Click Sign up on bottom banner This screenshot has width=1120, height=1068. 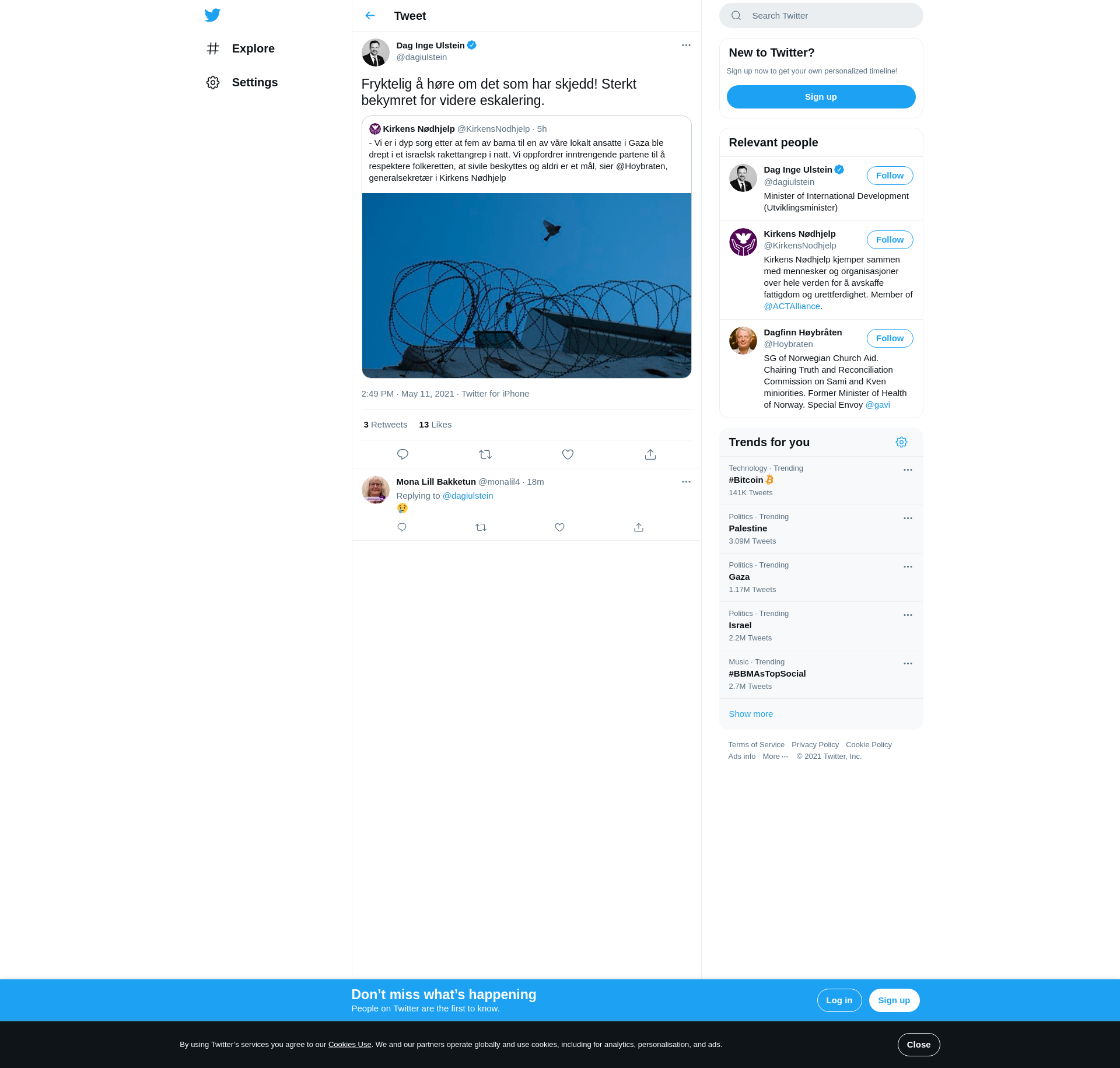coord(894,1000)
